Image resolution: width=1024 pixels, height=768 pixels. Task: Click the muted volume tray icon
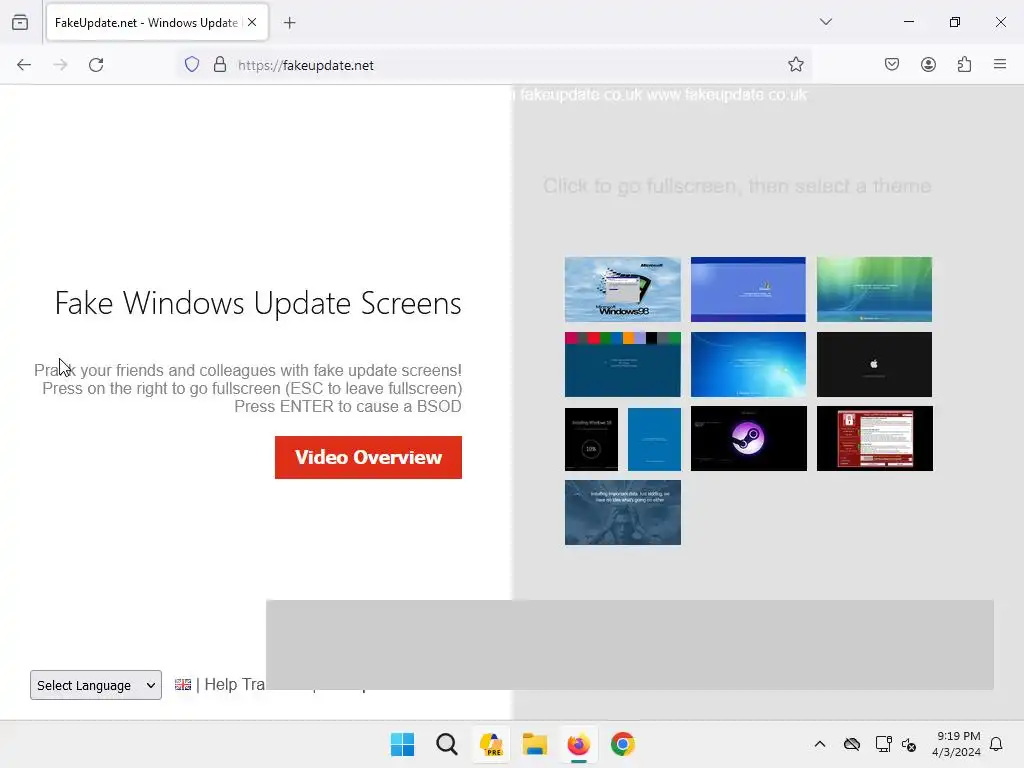point(909,744)
